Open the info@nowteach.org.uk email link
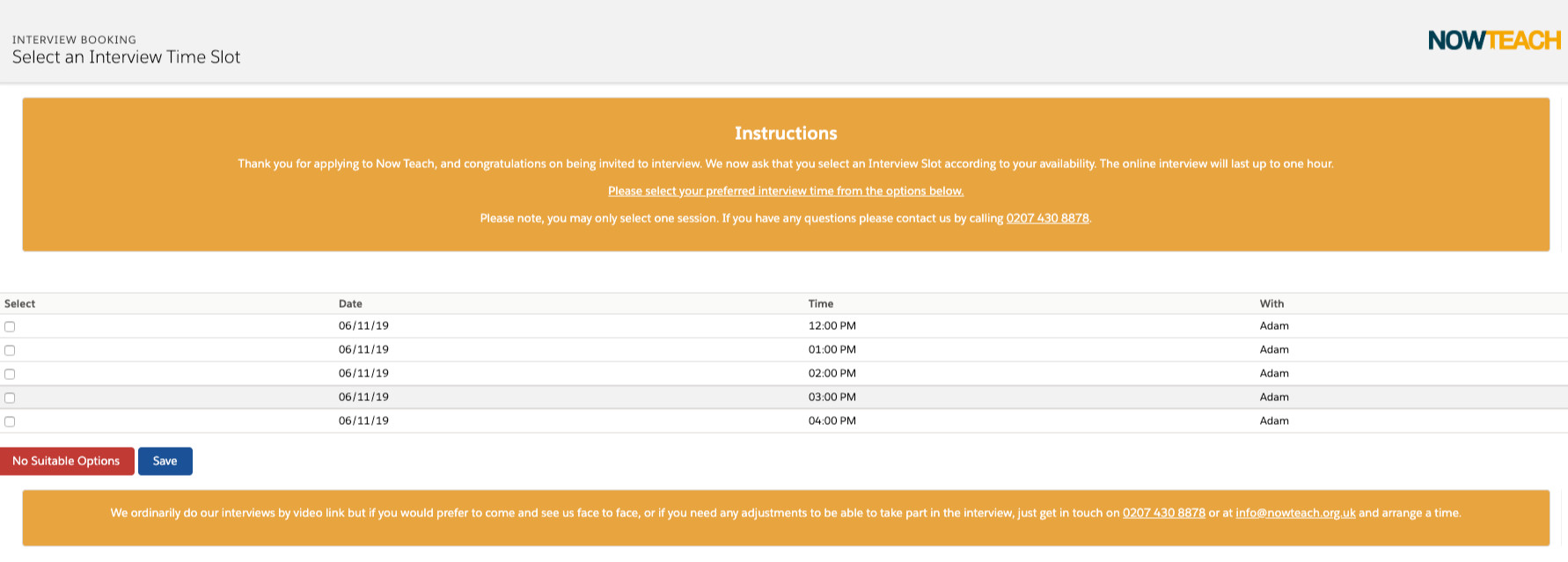This screenshot has width=1568, height=562. (1295, 513)
